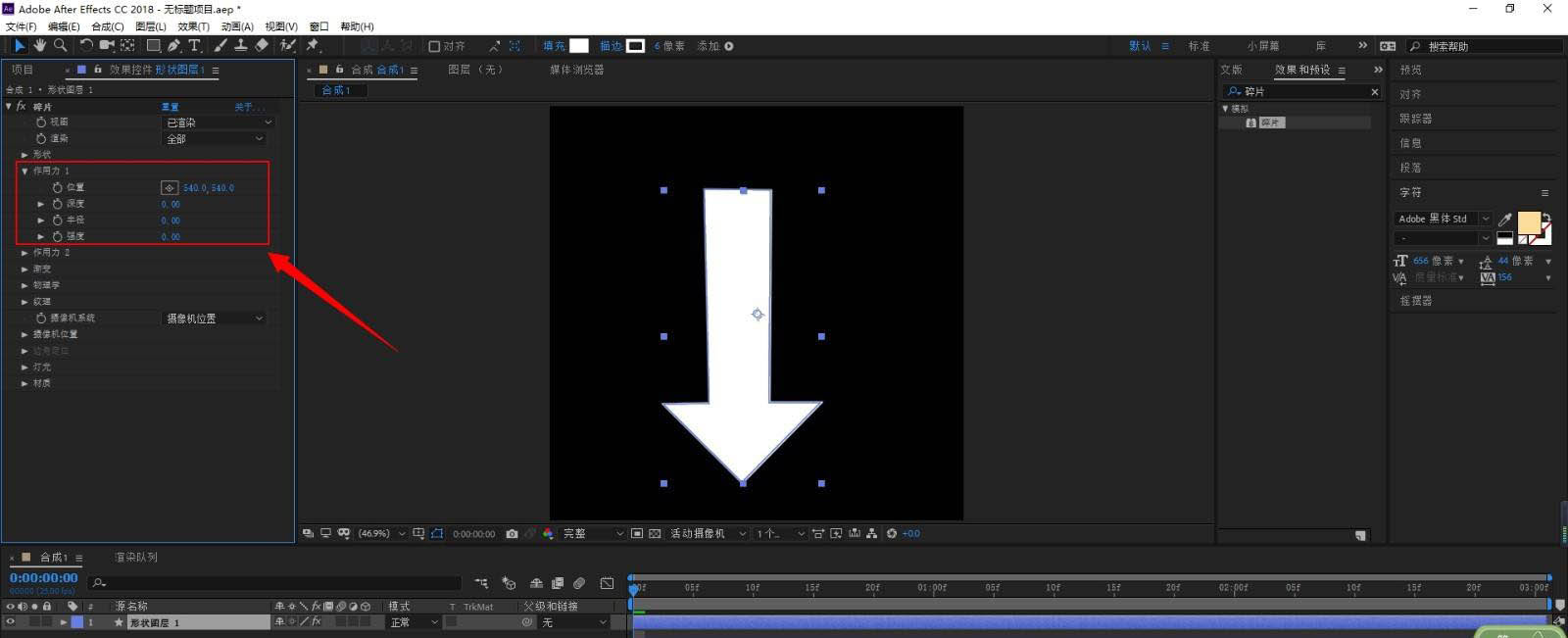Select the Hand tool in toolbar

pos(39,45)
